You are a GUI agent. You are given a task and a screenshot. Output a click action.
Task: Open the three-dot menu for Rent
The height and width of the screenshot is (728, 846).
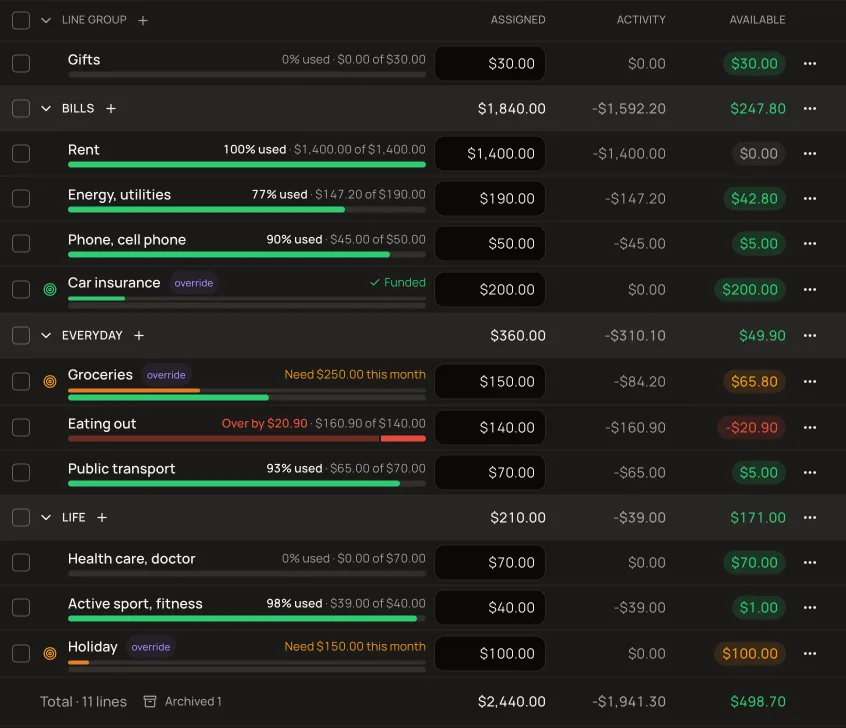click(x=809, y=153)
